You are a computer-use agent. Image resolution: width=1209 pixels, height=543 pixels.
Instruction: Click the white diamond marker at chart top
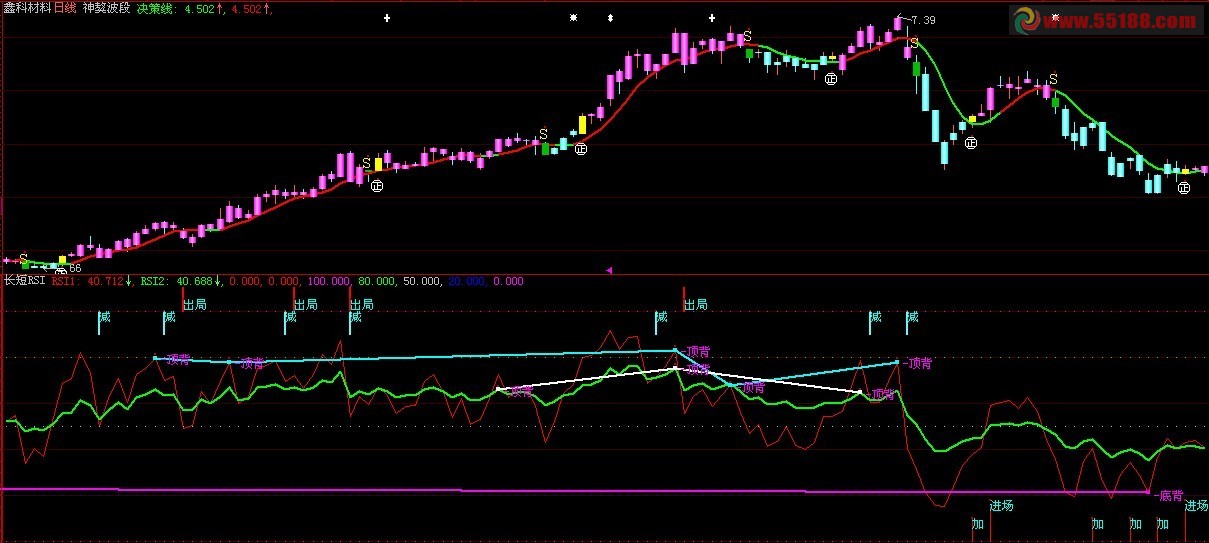(x=610, y=18)
